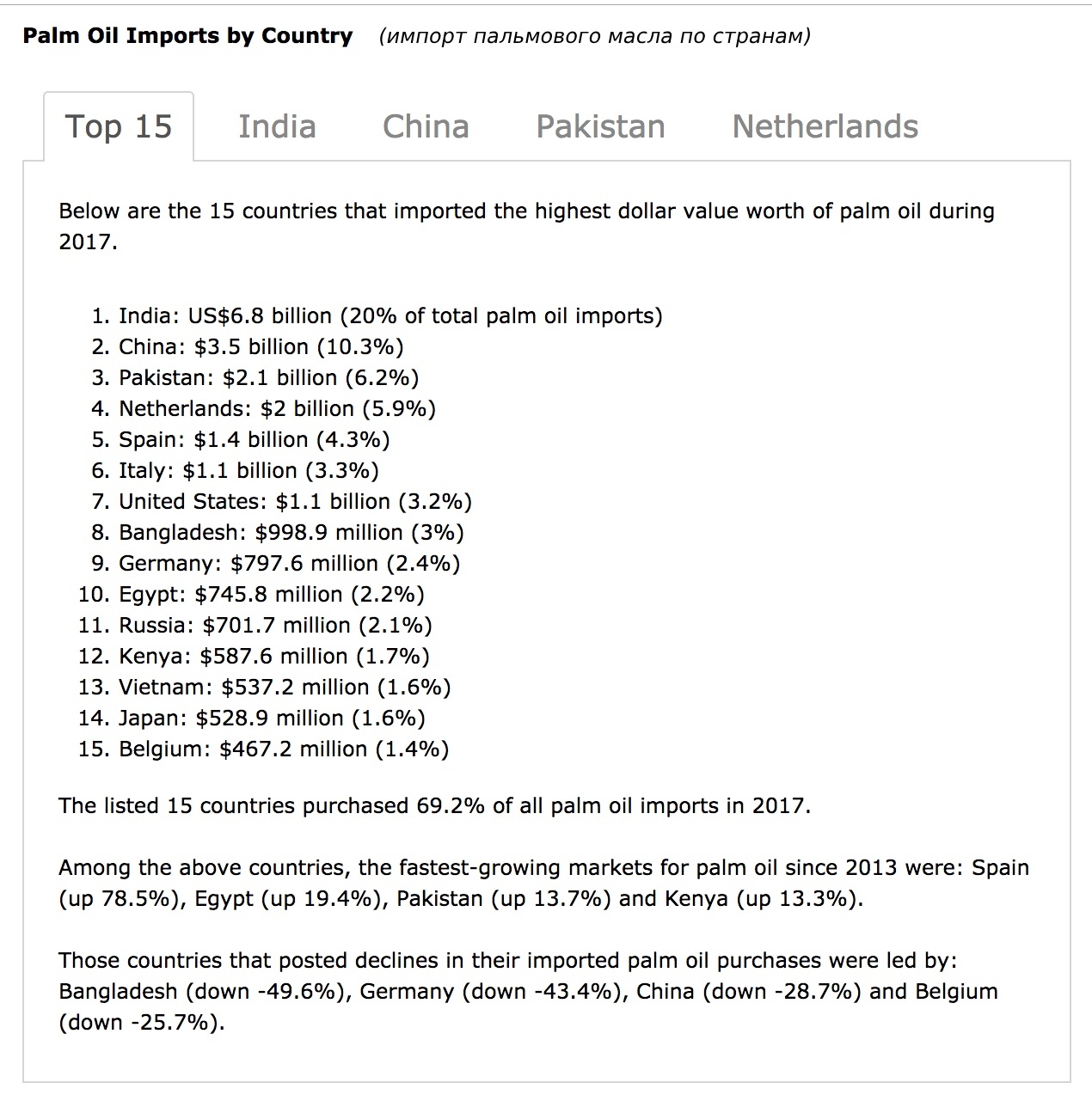Select the Pakistan tab
This screenshot has width=1092, height=1095.
600,126
